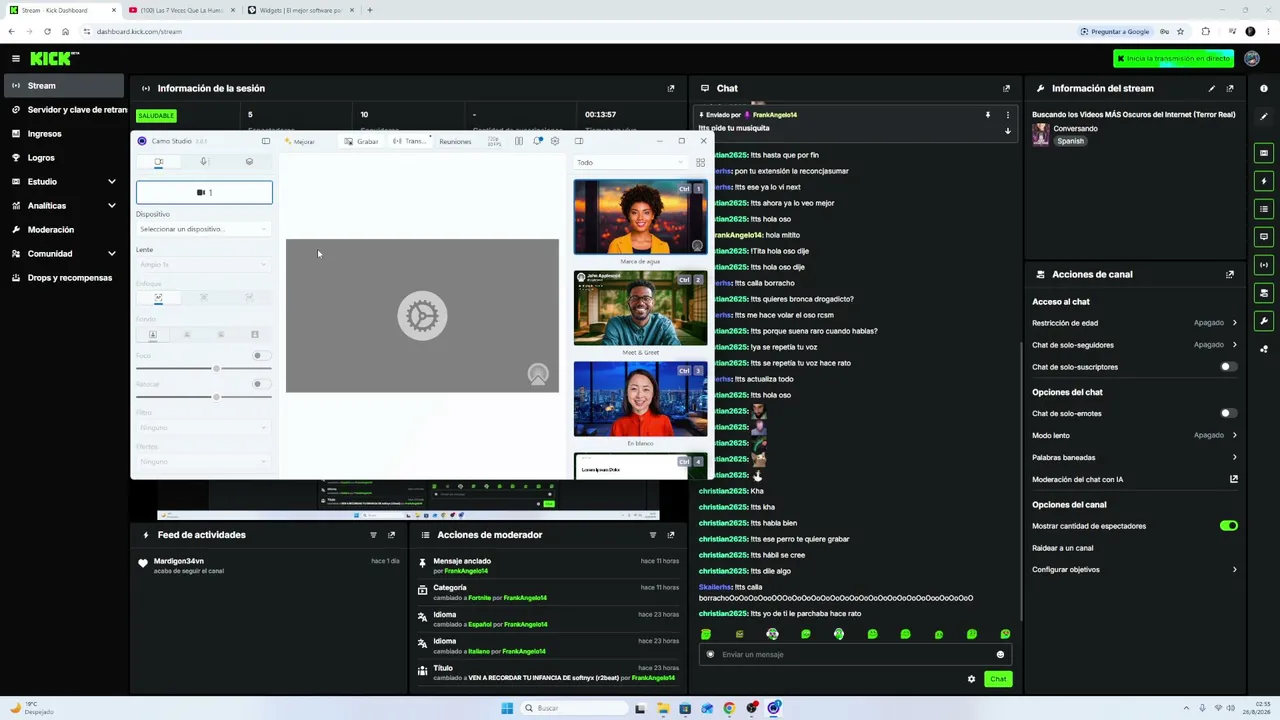Open Chrome from the Windows taskbar
Image resolution: width=1280 pixels, height=720 pixels.
[x=729, y=708]
